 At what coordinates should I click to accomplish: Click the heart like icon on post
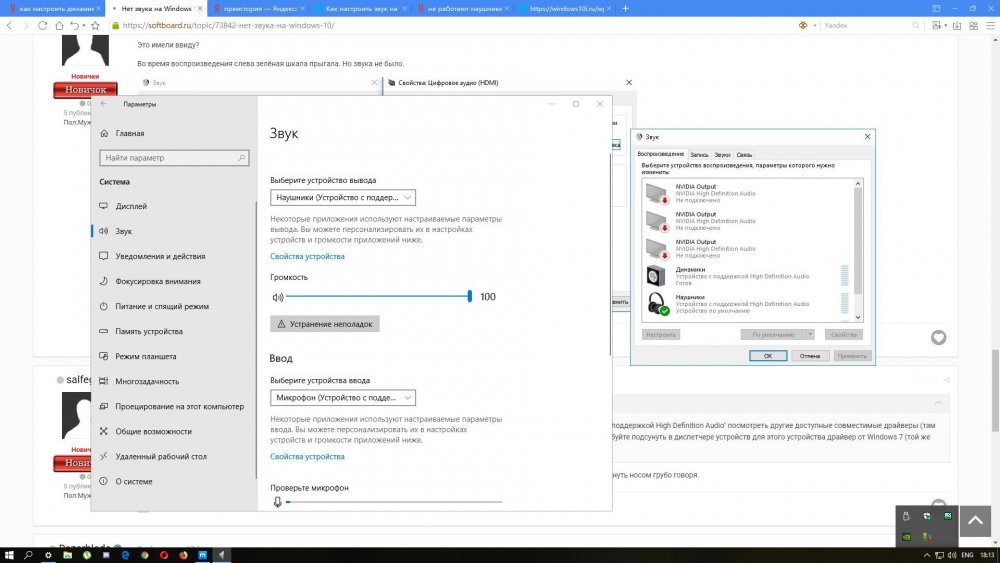938,338
